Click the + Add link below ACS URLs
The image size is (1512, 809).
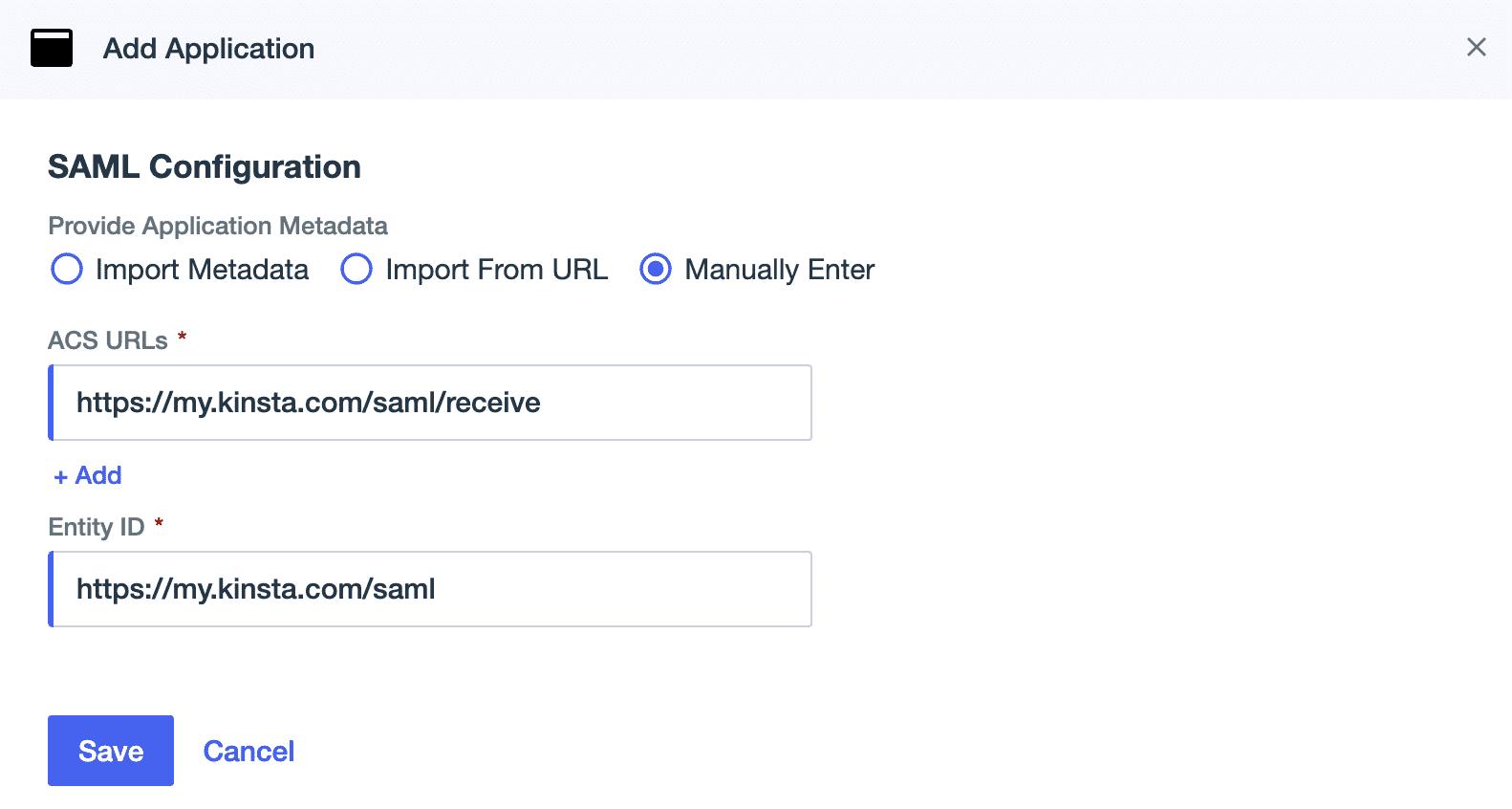coord(86,475)
